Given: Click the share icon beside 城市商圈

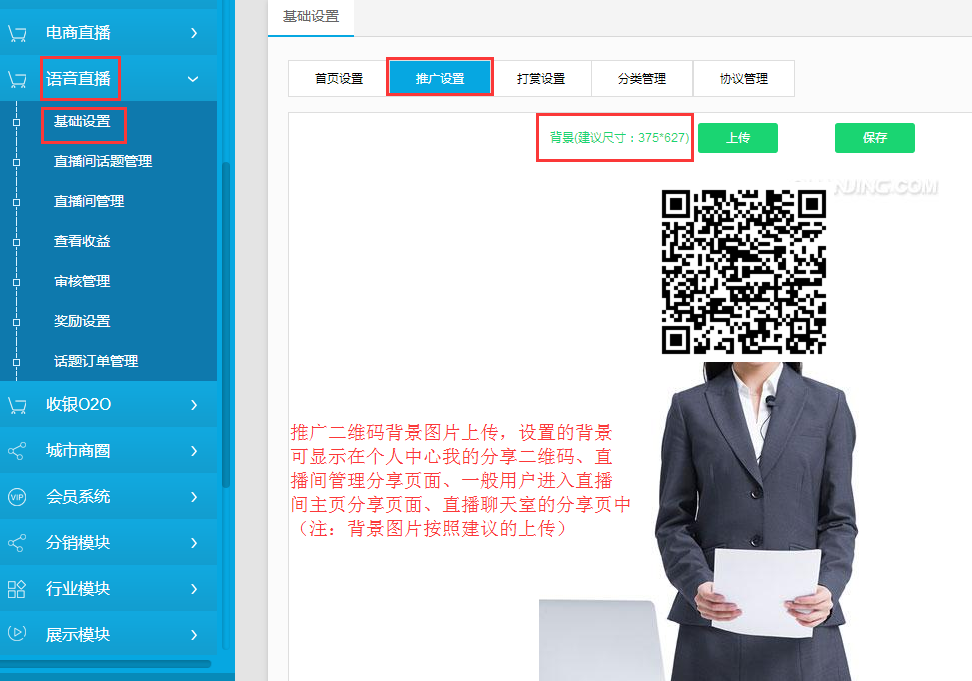Looking at the screenshot, I should (17, 451).
